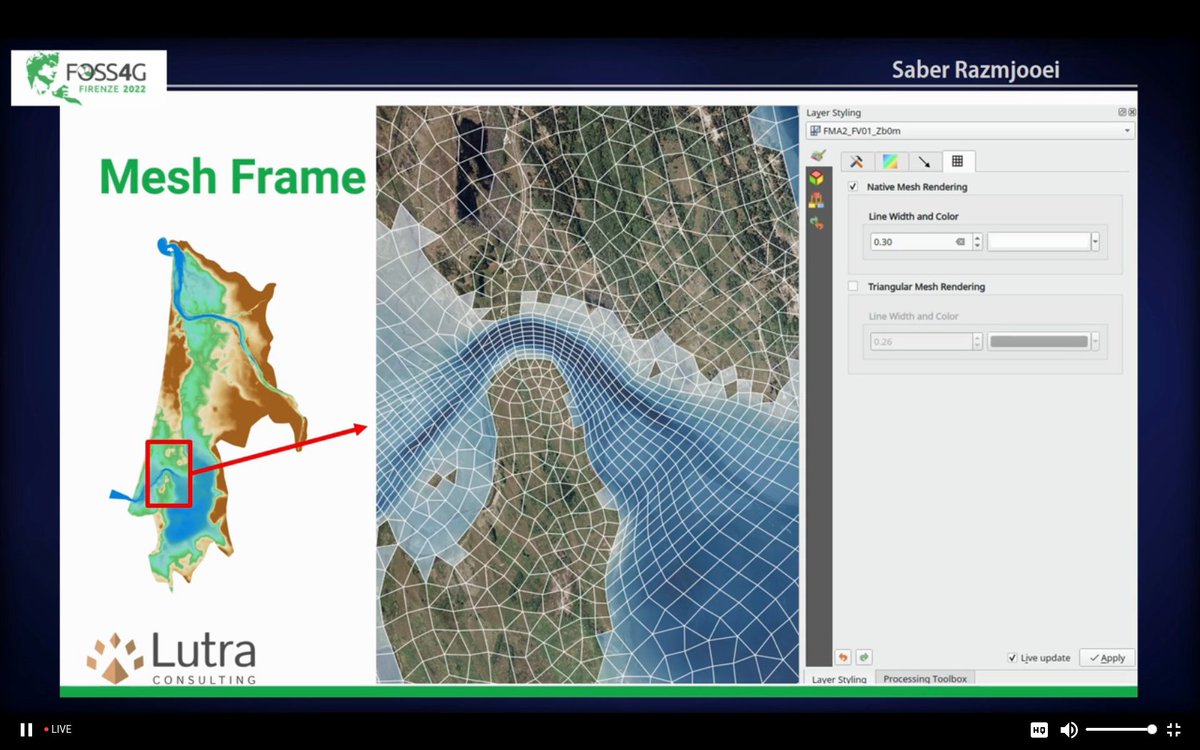The image size is (1200, 750).
Task: Click the Mesh Frame slide title
Action: 233,177
